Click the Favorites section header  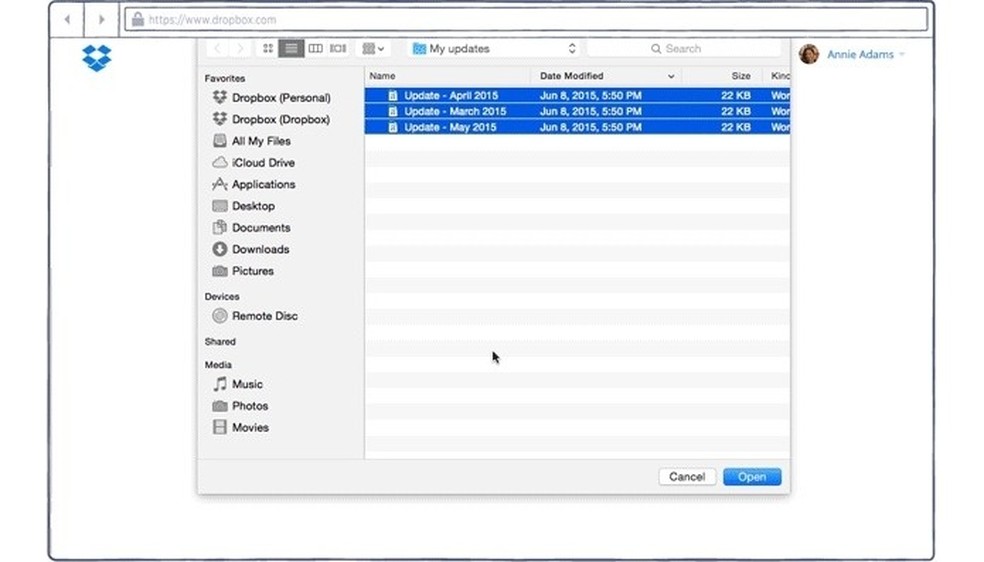coord(225,78)
